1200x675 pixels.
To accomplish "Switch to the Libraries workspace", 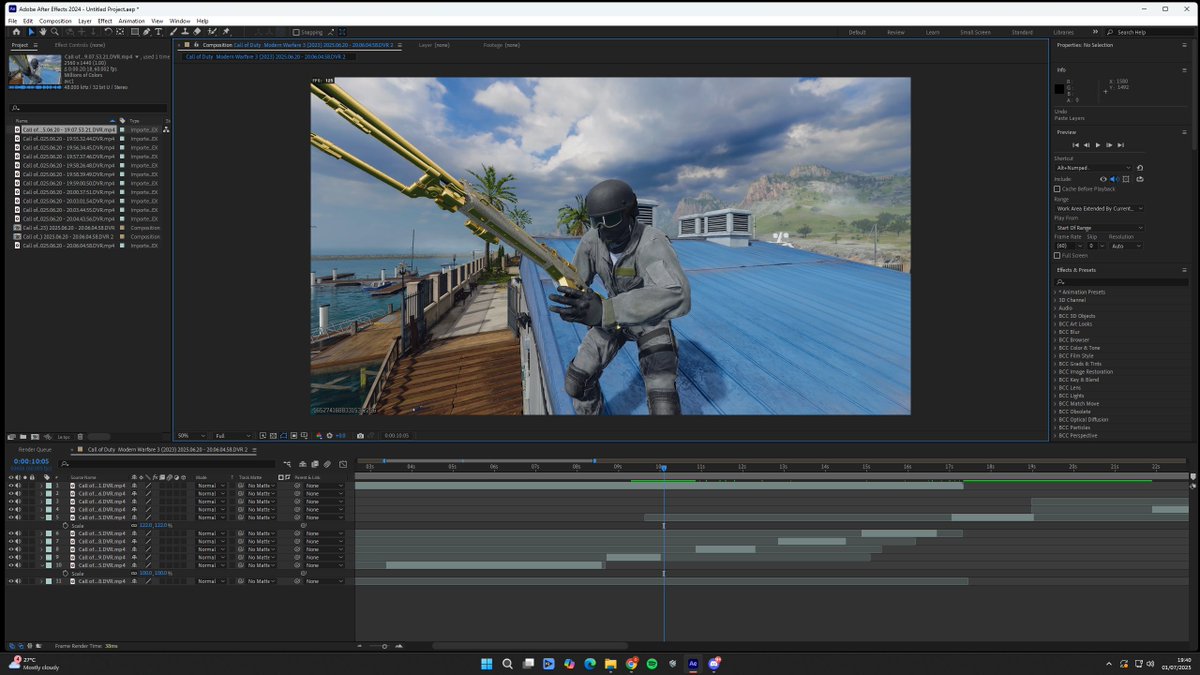I will (x=1063, y=32).
